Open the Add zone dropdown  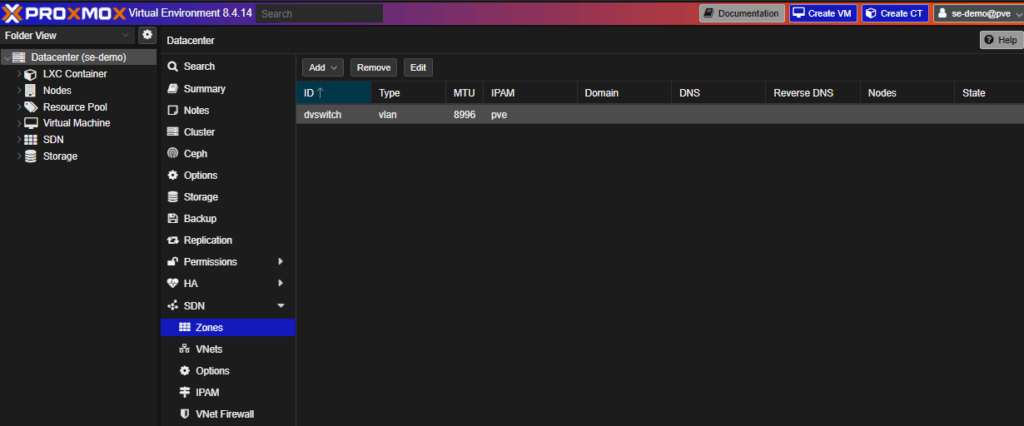coord(323,67)
